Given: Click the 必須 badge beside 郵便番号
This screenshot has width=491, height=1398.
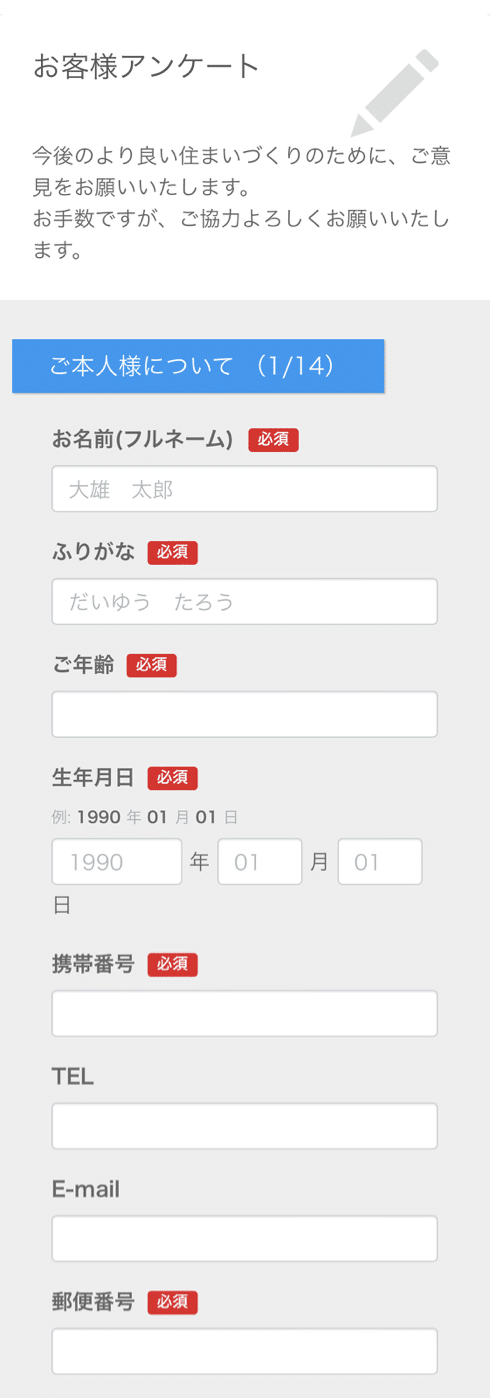Looking at the screenshot, I should coord(173,1302).
